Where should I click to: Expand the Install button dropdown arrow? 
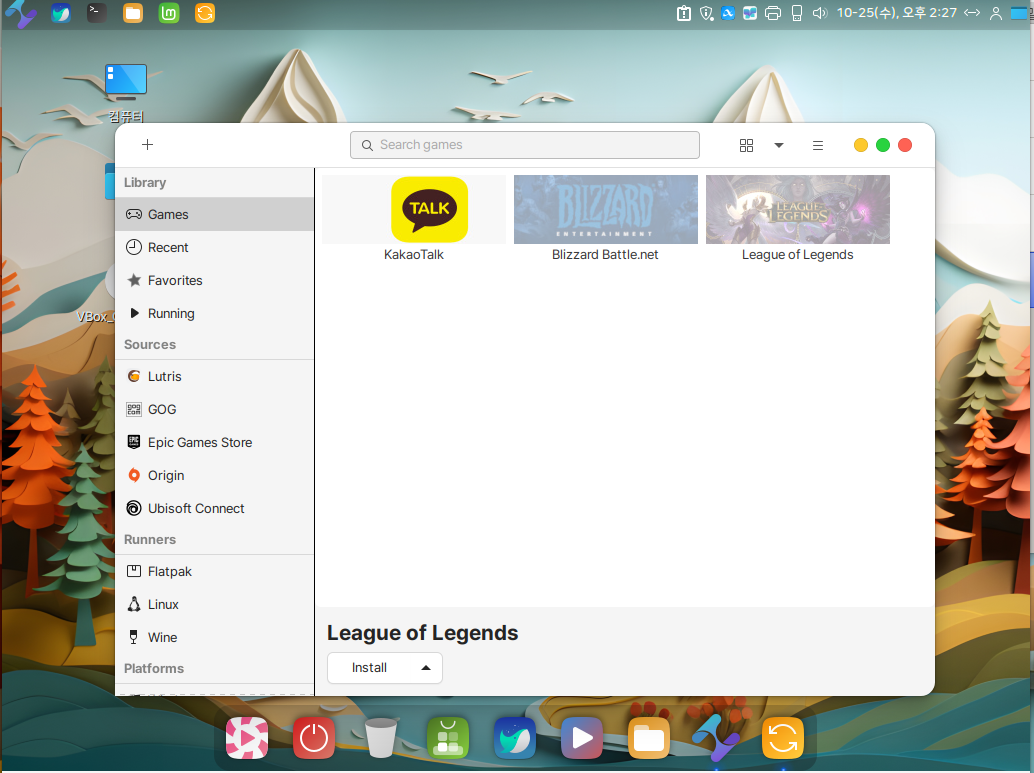pos(426,668)
